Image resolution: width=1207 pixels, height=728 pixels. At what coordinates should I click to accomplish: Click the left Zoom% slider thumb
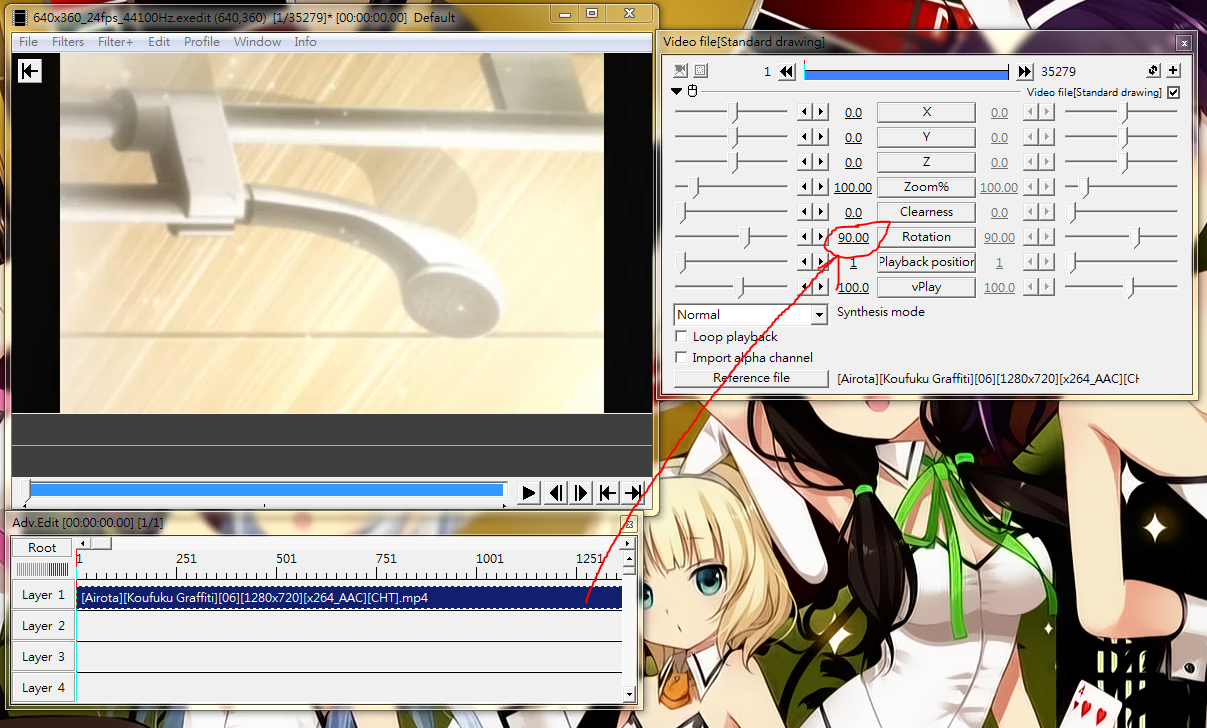(x=696, y=187)
